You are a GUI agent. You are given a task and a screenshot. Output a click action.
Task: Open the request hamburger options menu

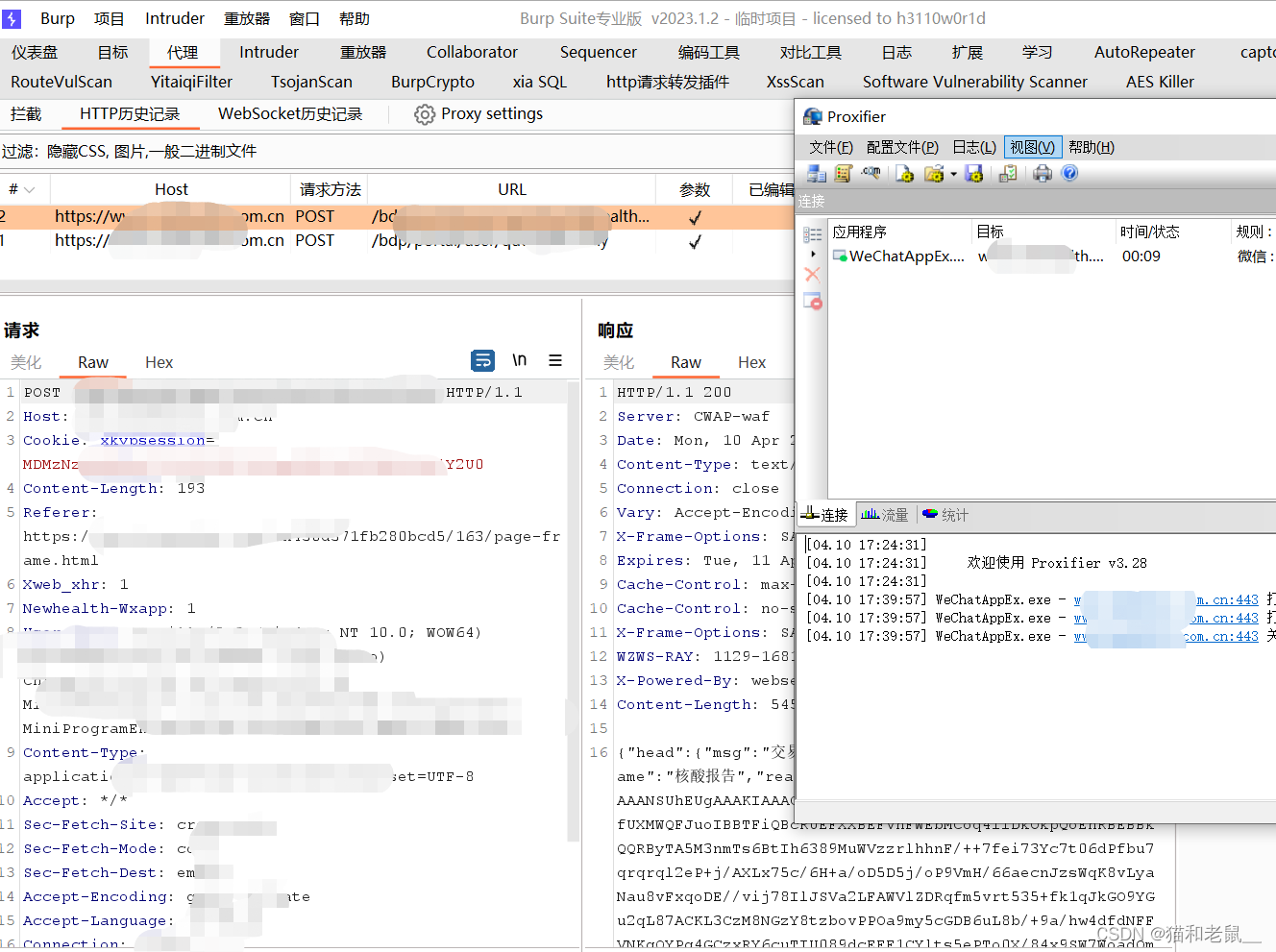coord(555,360)
